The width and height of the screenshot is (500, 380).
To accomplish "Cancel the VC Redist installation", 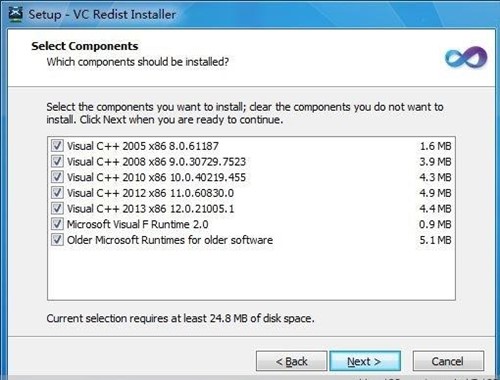I will (x=448, y=361).
